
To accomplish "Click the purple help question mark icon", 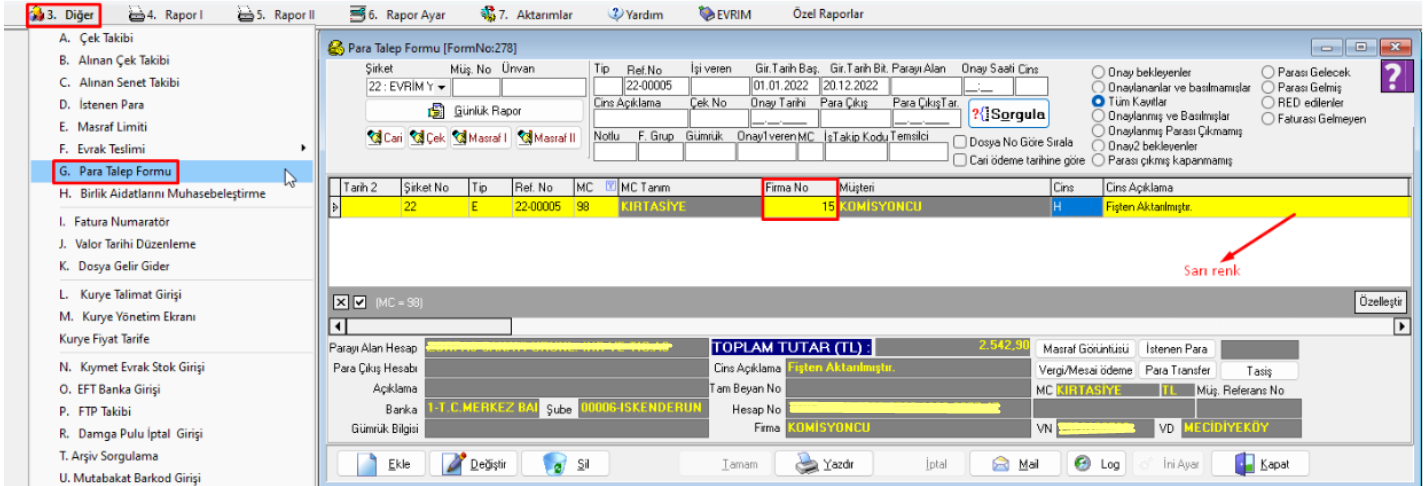I will (1395, 77).
